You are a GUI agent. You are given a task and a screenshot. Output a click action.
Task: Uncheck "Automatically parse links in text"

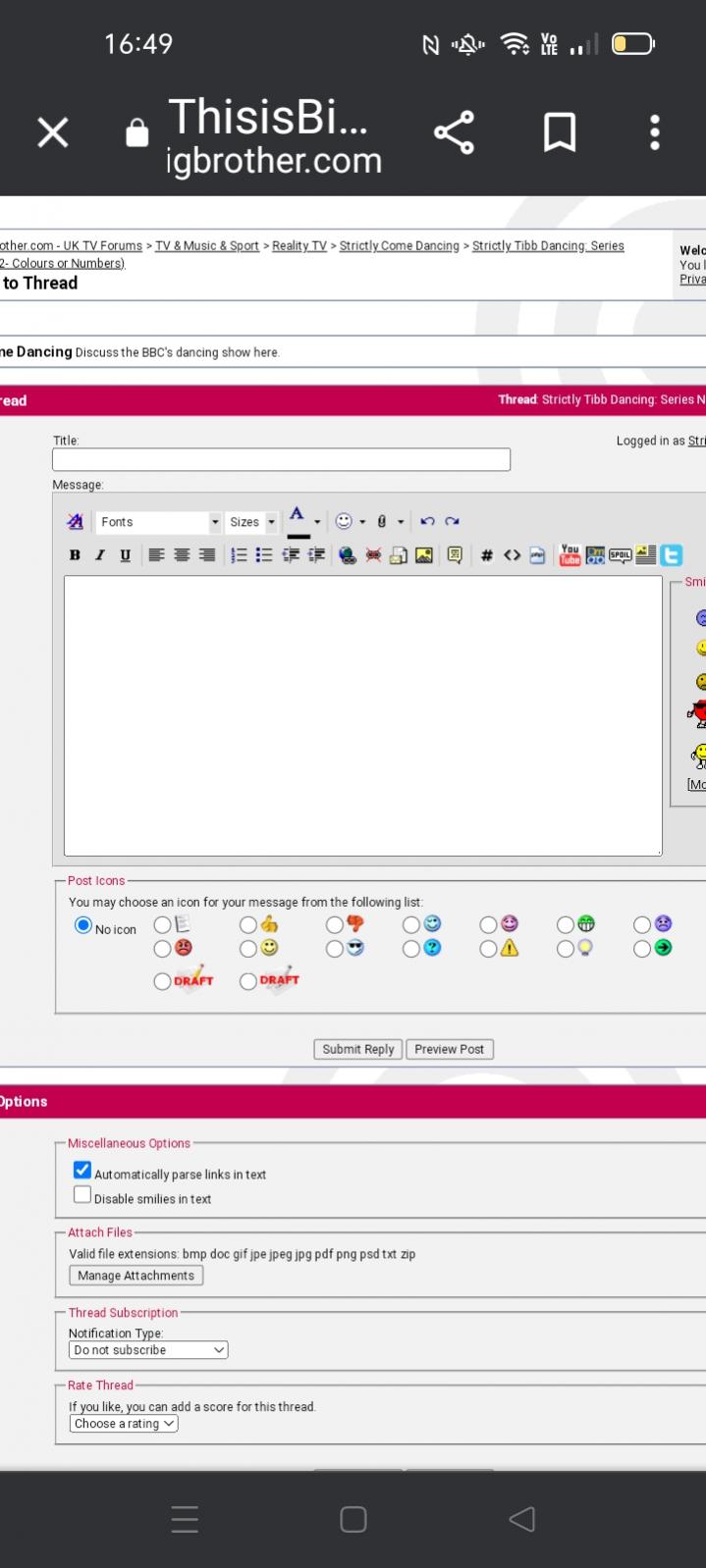pyautogui.click(x=82, y=1170)
